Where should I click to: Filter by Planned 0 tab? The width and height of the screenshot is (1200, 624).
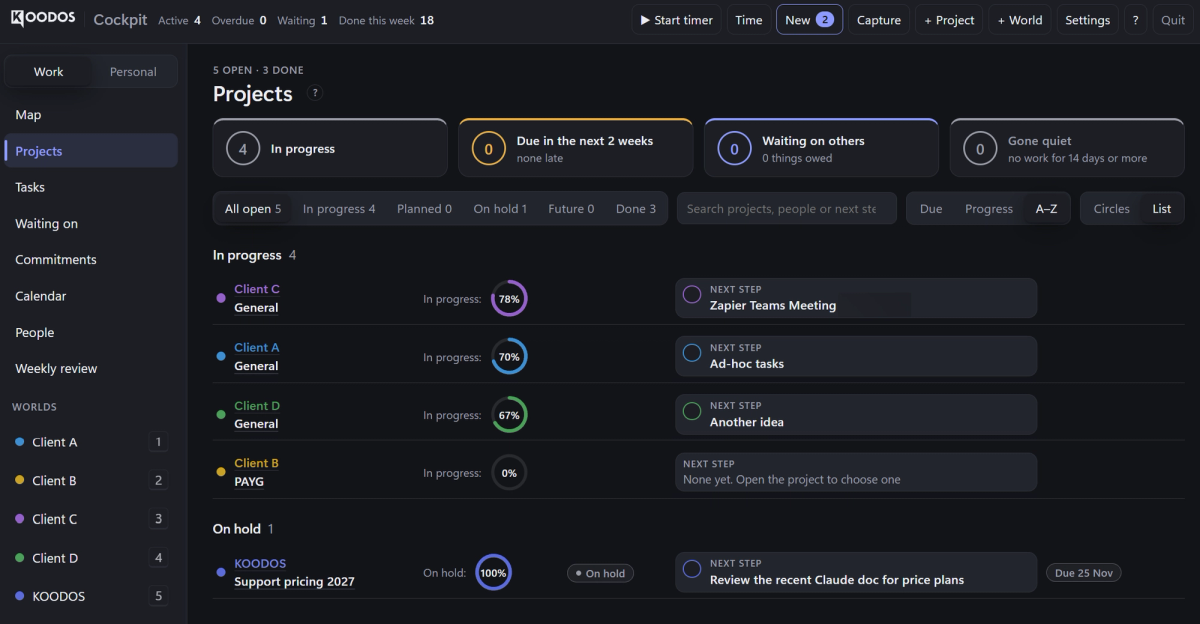tap(424, 209)
